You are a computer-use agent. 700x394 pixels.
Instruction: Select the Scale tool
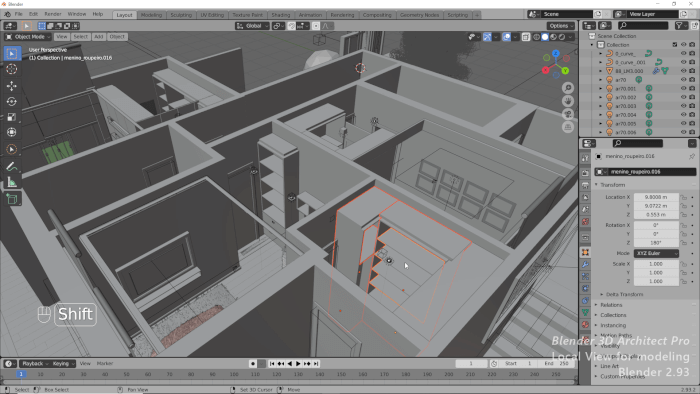point(12,117)
